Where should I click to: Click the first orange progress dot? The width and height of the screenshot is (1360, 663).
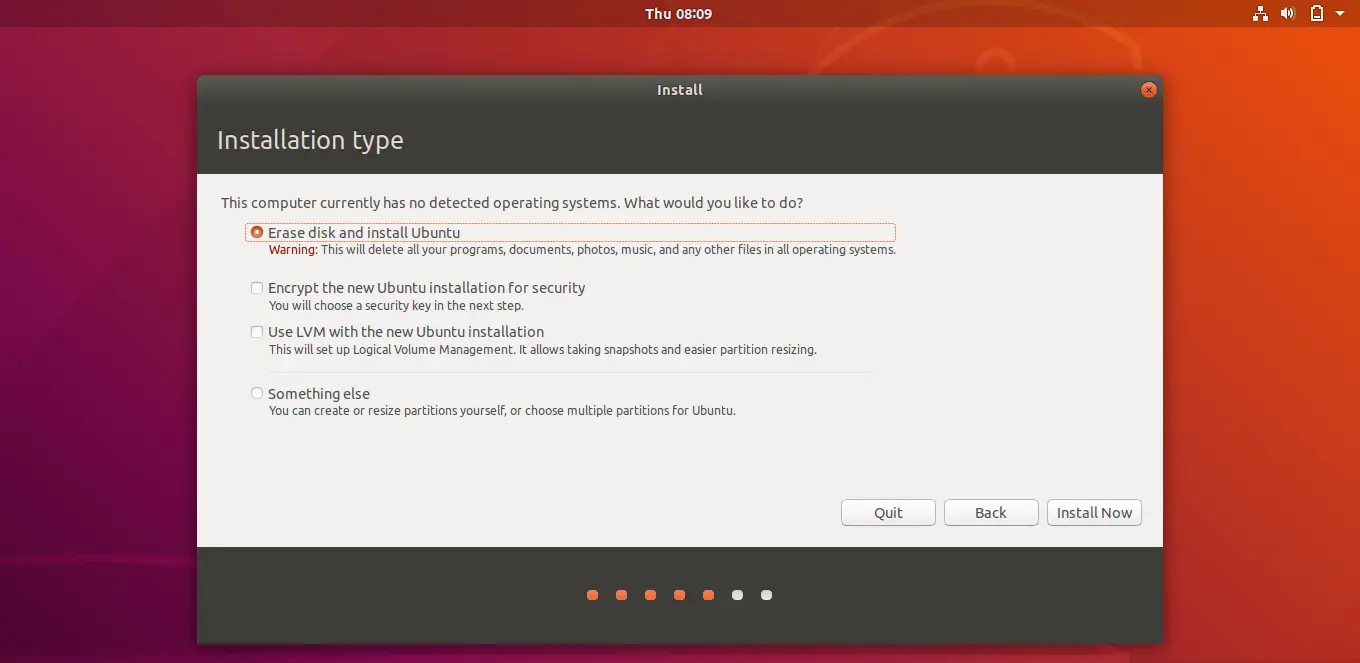pyautogui.click(x=592, y=595)
